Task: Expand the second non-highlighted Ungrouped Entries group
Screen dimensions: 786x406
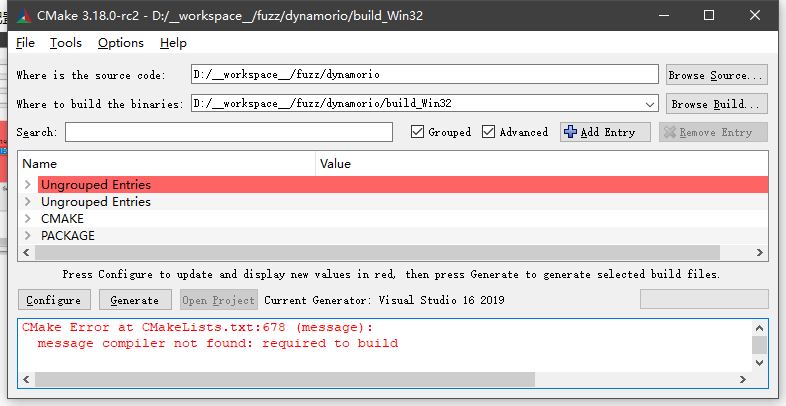Action: [x=28, y=201]
